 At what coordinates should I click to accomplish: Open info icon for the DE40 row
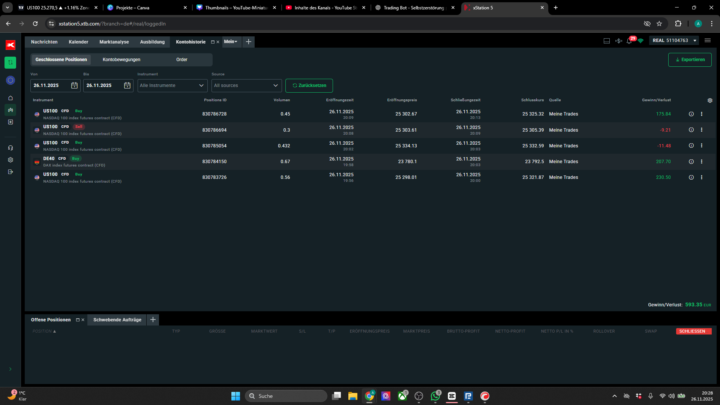pos(691,162)
